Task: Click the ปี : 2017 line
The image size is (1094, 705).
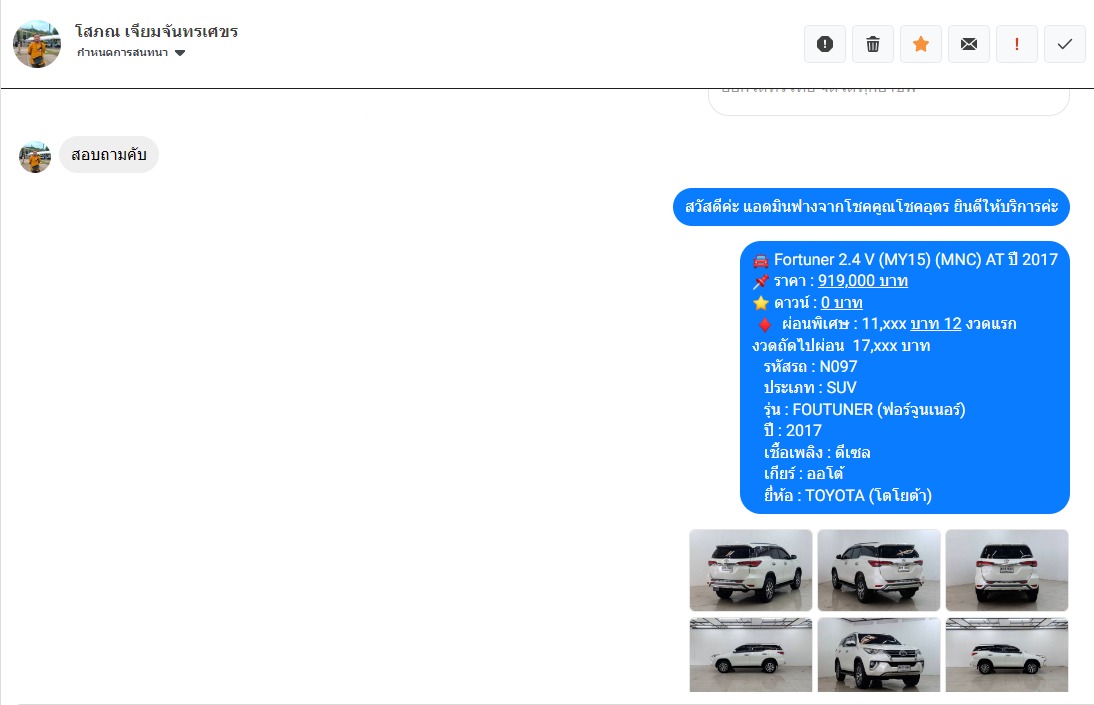Action: (793, 431)
